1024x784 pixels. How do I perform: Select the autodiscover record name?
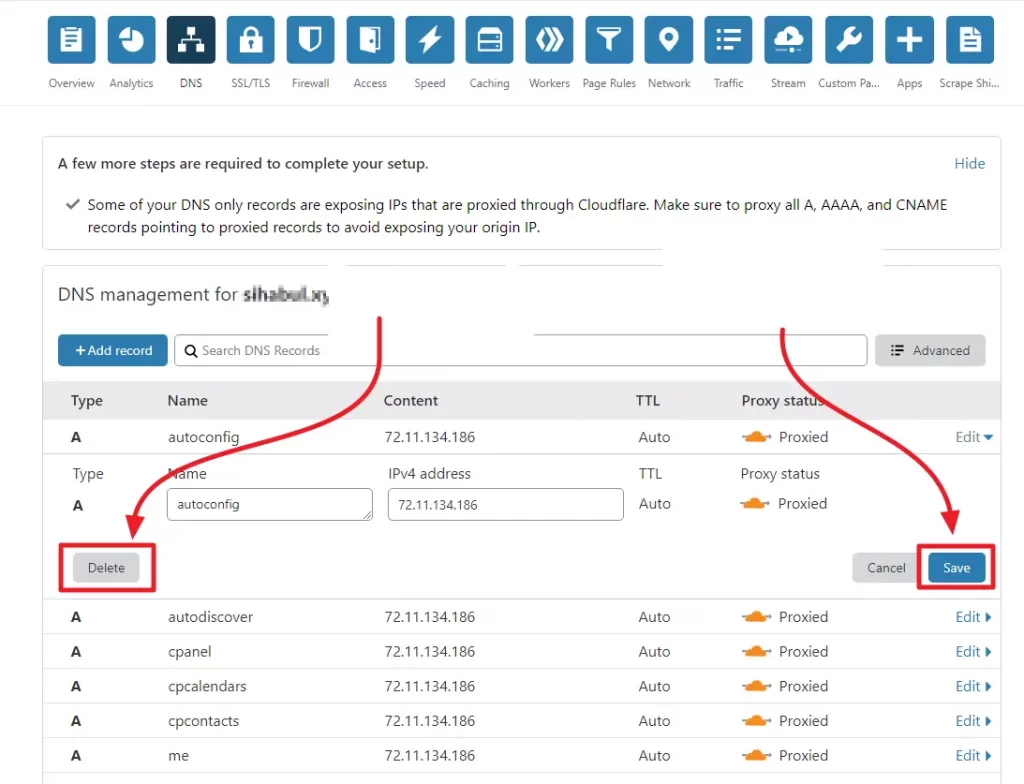point(210,617)
